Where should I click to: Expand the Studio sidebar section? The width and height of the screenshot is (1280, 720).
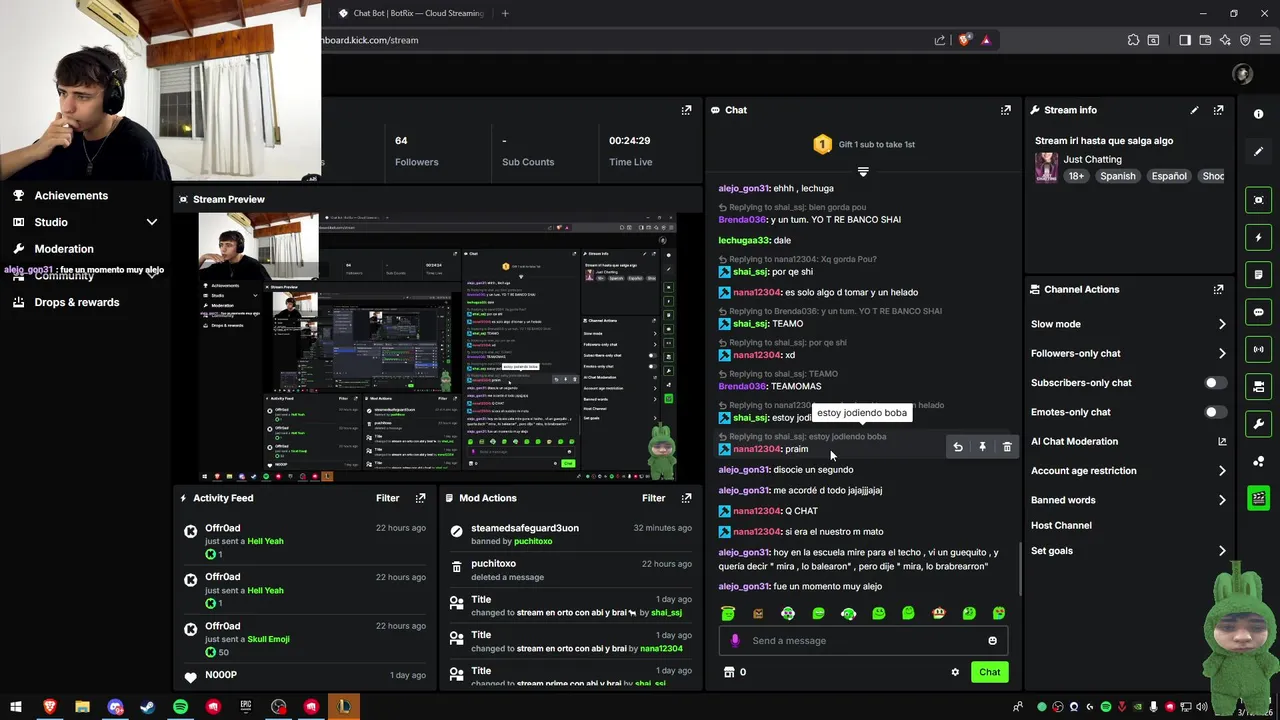tap(152, 222)
